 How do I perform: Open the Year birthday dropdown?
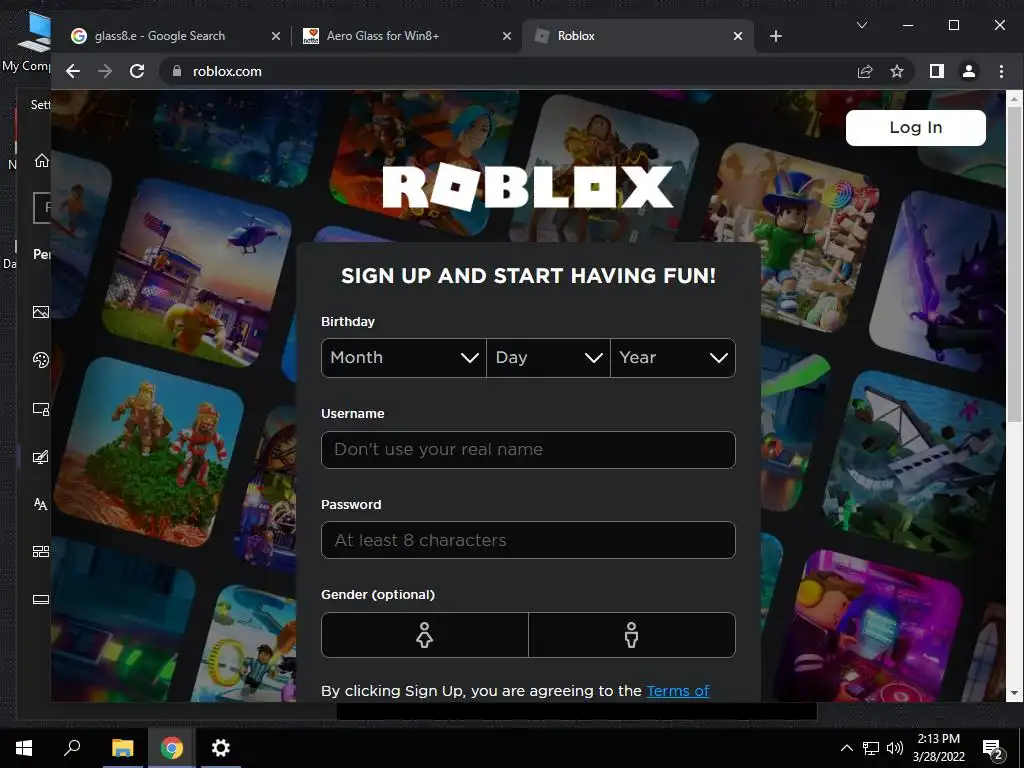pyautogui.click(x=673, y=358)
